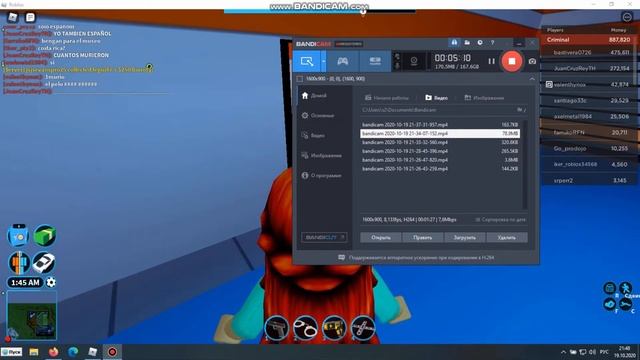Image resolution: width=640 pixels, height=360 pixels.
Task: Open the orange and blue team switch icon
Action: click(19, 262)
